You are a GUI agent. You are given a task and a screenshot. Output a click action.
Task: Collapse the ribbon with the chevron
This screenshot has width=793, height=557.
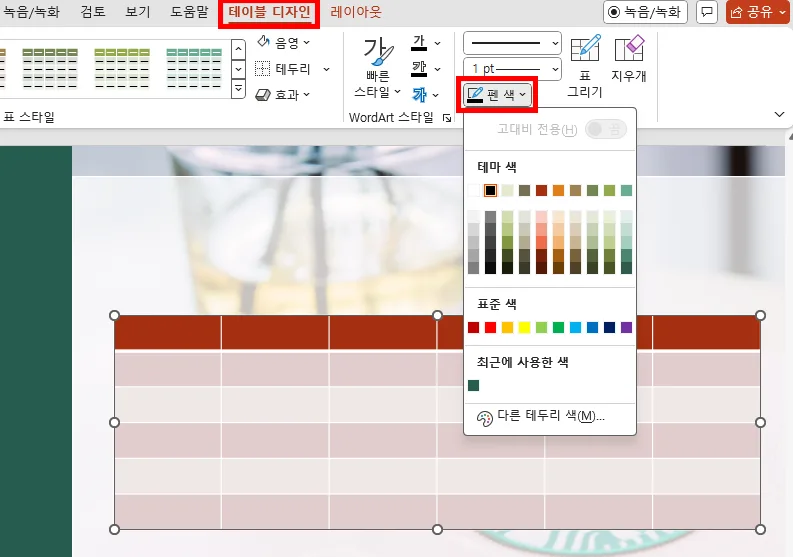tap(779, 114)
